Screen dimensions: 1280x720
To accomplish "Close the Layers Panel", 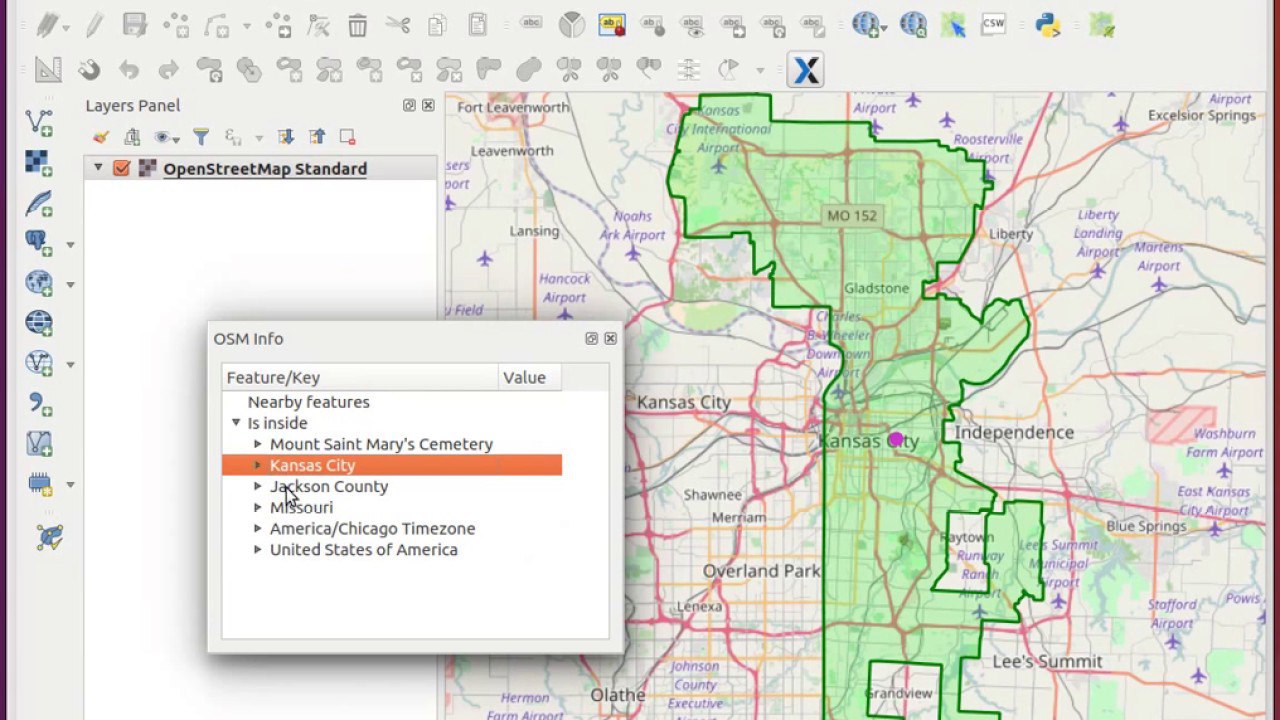I will click(428, 105).
